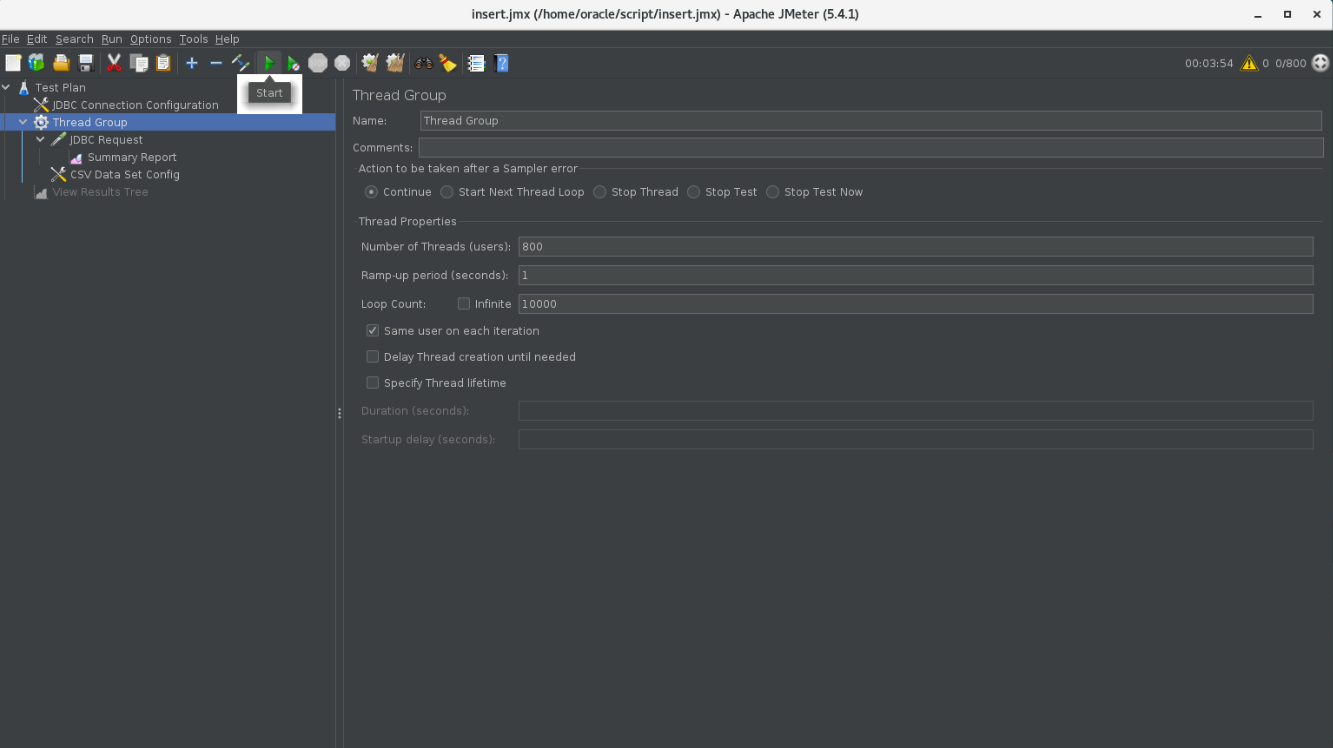1333x748 pixels.
Task: Select JDBC Connection Configuration in tree
Action: point(135,105)
